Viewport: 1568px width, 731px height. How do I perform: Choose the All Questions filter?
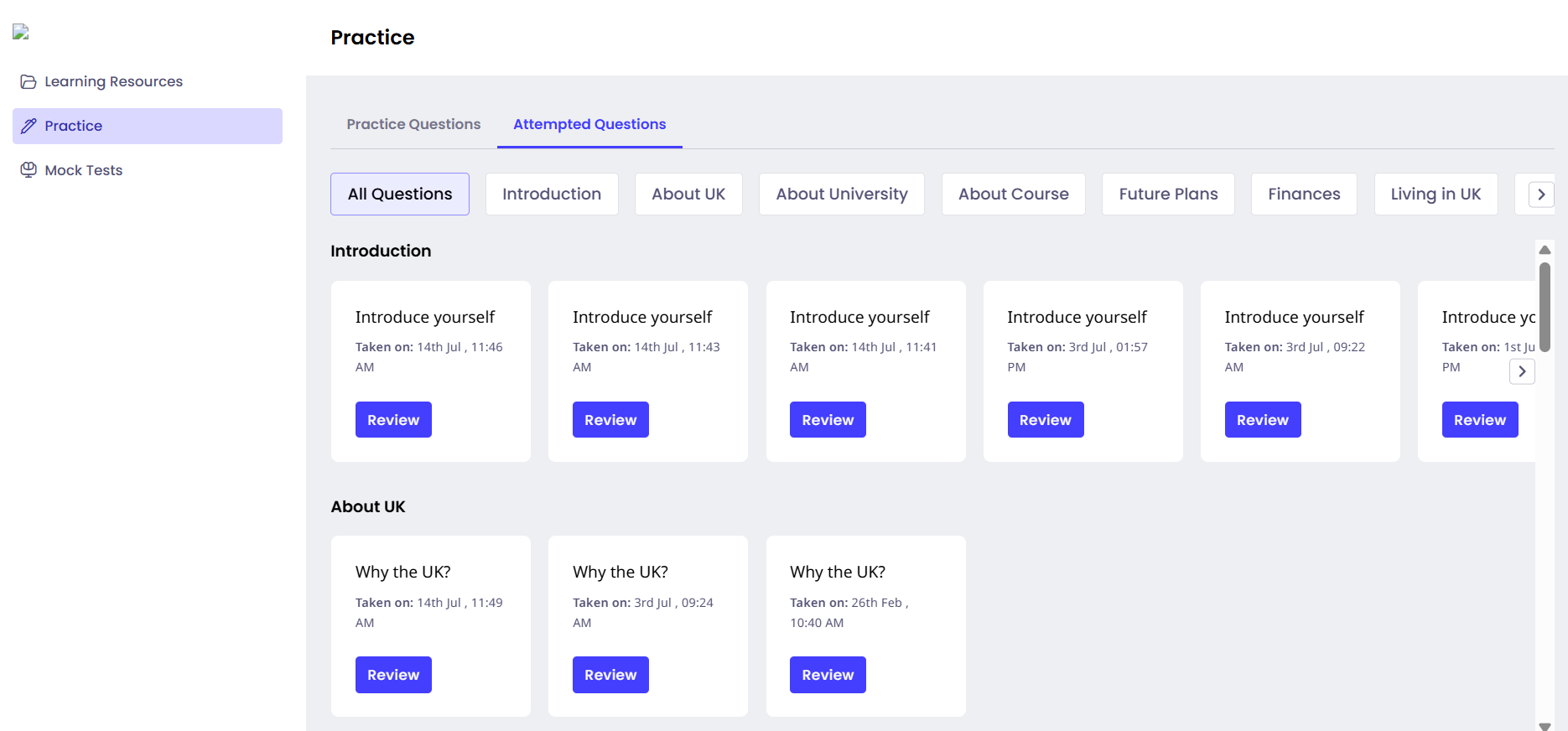[x=400, y=194]
